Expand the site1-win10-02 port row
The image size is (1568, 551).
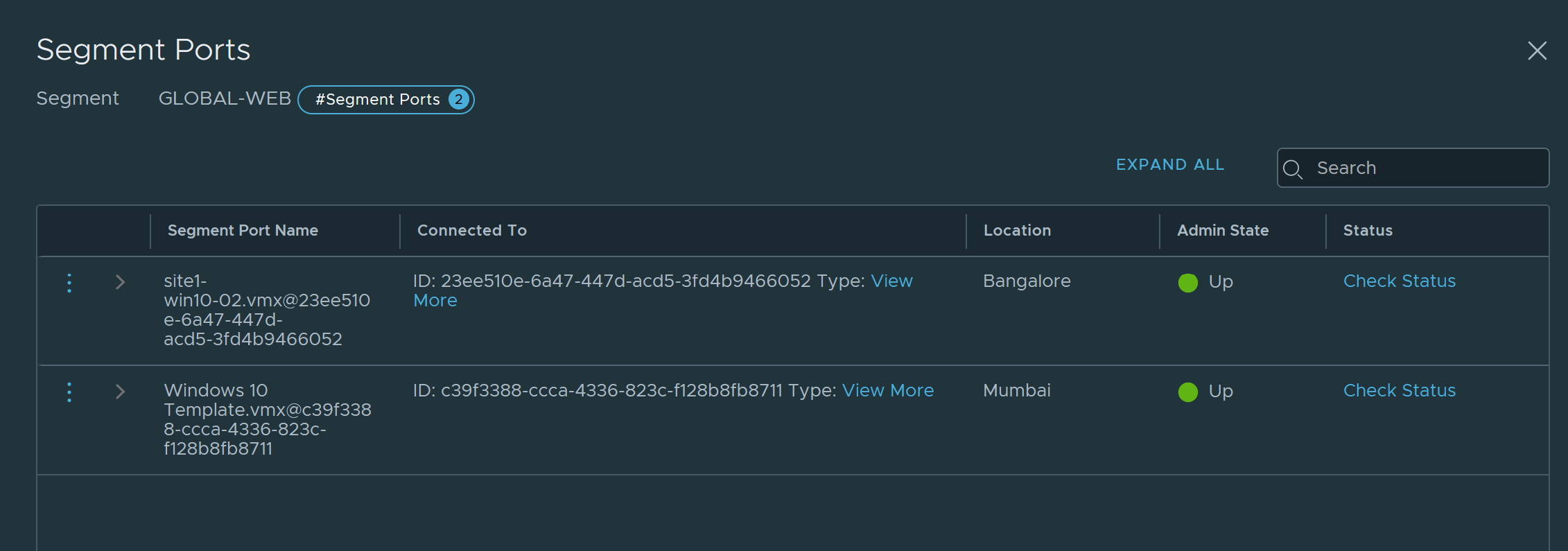point(120,282)
